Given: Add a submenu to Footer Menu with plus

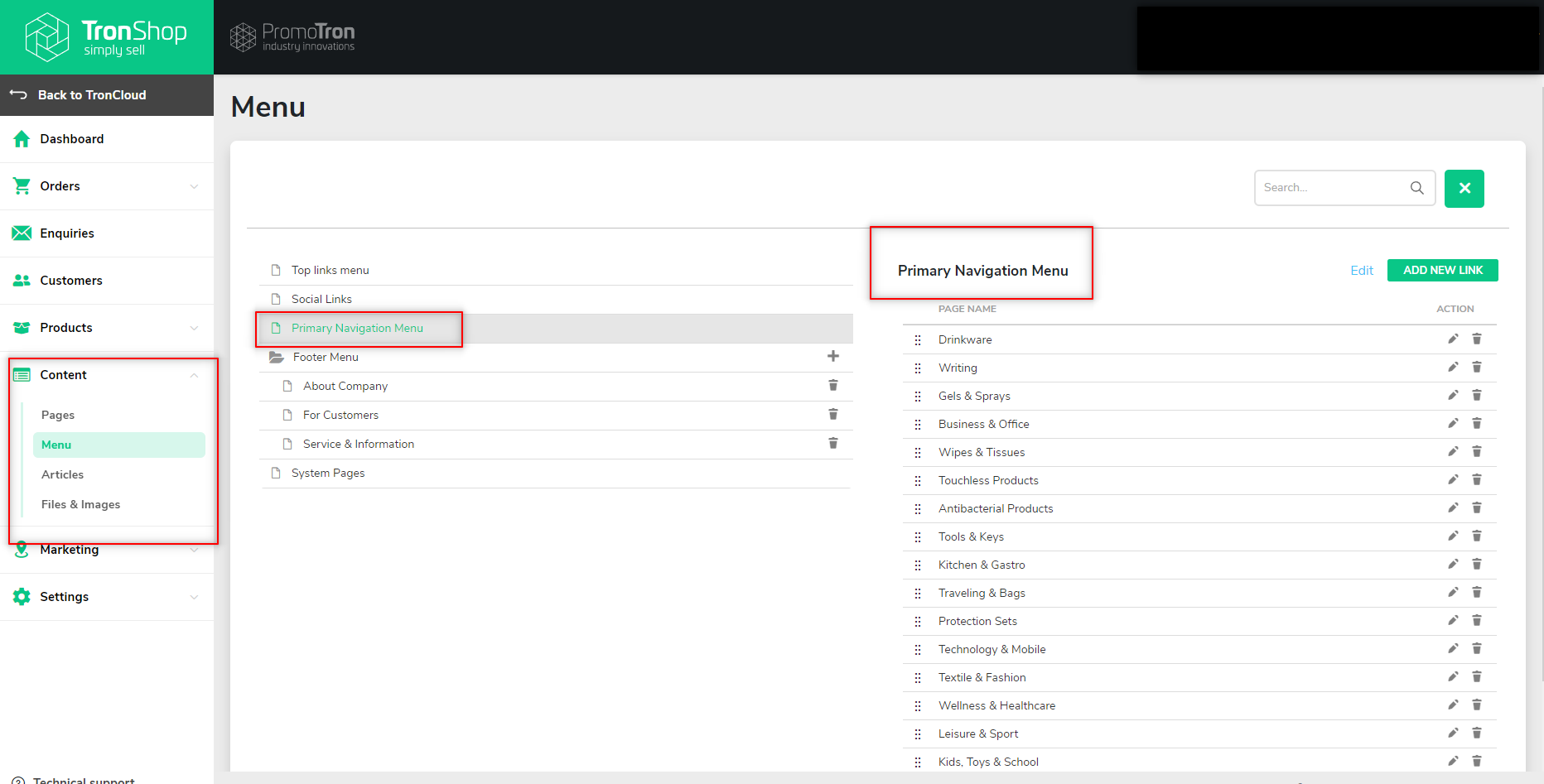Looking at the screenshot, I should [x=833, y=356].
